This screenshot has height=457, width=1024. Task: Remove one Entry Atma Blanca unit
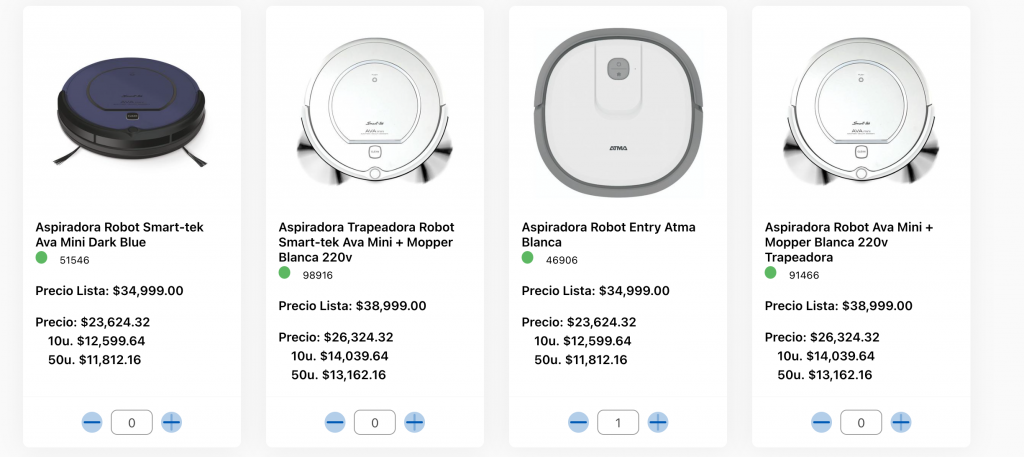pos(578,423)
